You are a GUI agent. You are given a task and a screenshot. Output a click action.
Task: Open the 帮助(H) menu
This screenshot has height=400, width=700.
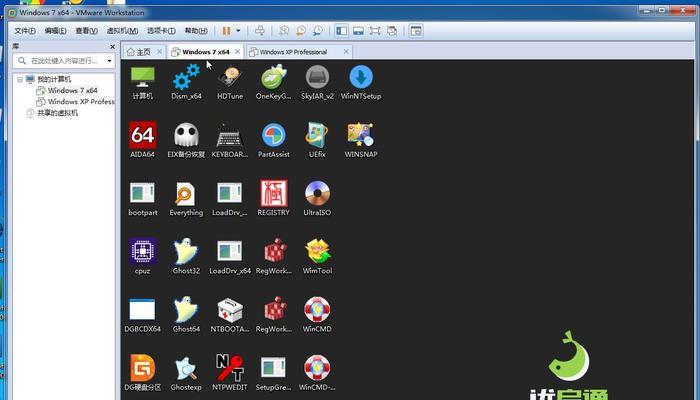(196, 31)
